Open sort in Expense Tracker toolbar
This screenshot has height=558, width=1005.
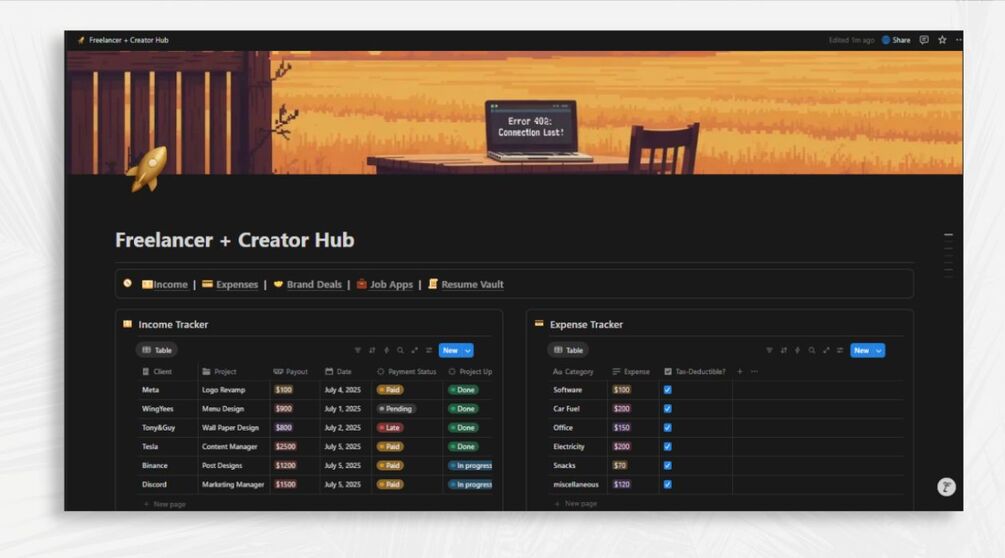click(x=783, y=350)
